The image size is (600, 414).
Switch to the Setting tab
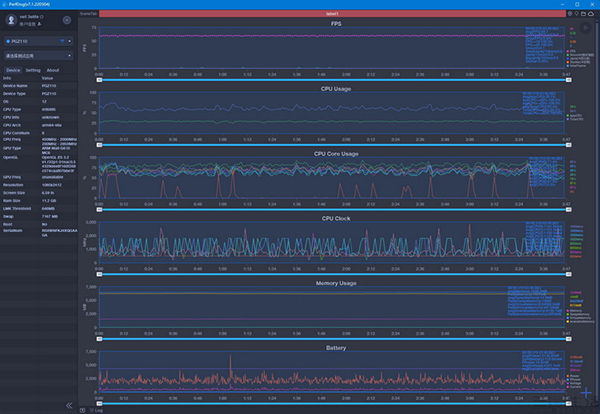[x=33, y=71]
